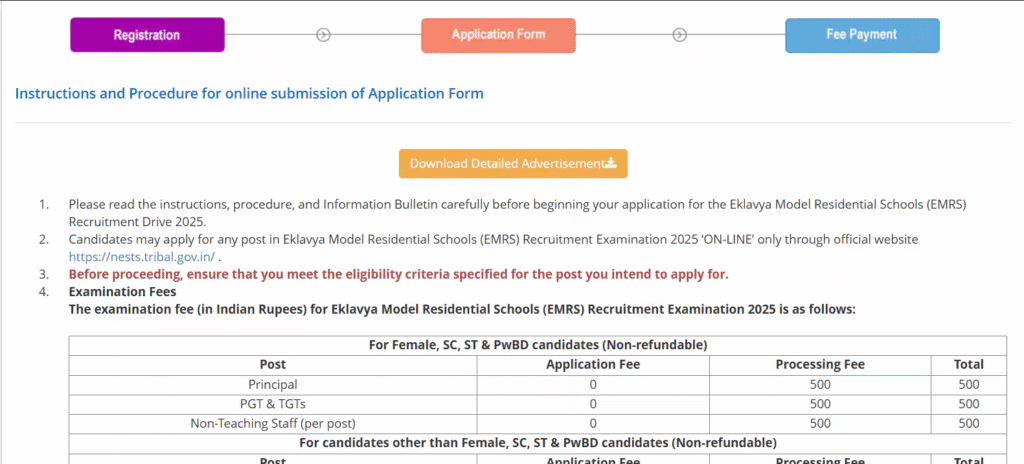Switch to the Application Form step
1024x464 pixels.
coord(498,35)
